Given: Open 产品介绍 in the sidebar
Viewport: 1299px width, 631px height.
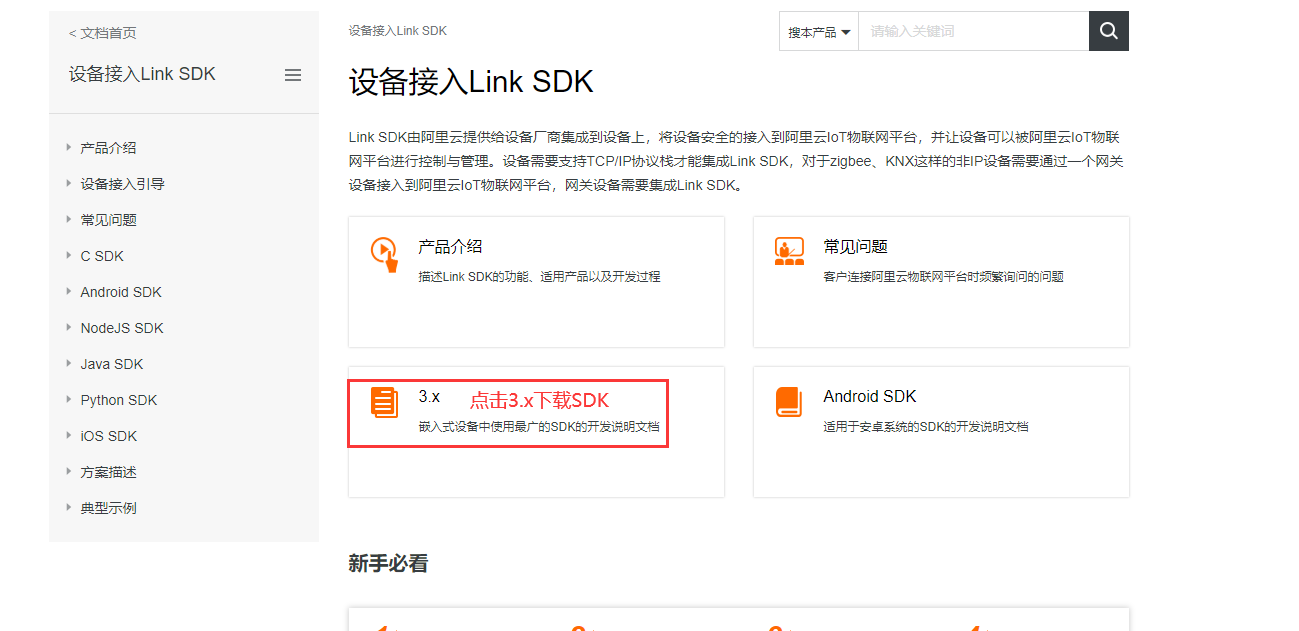Looking at the screenshot, I should (x=108, y=148).
